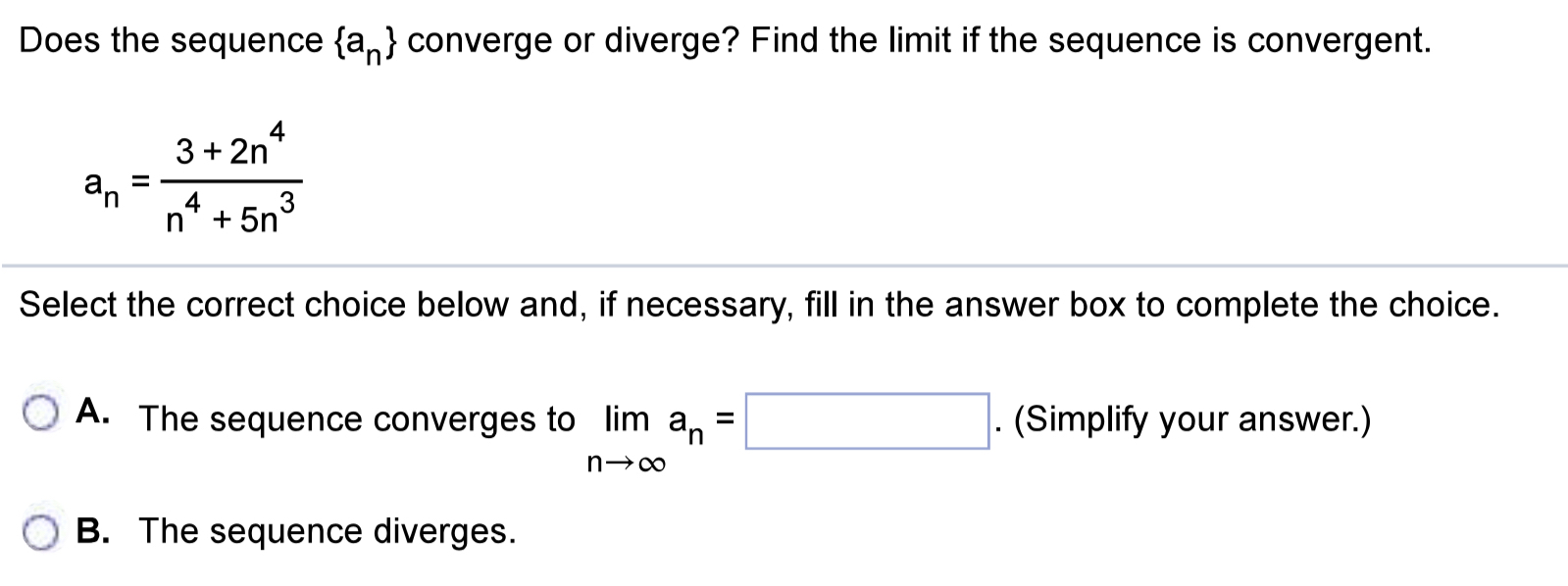
Task: Click the formula for a sub n
Action: click(196, 181)
